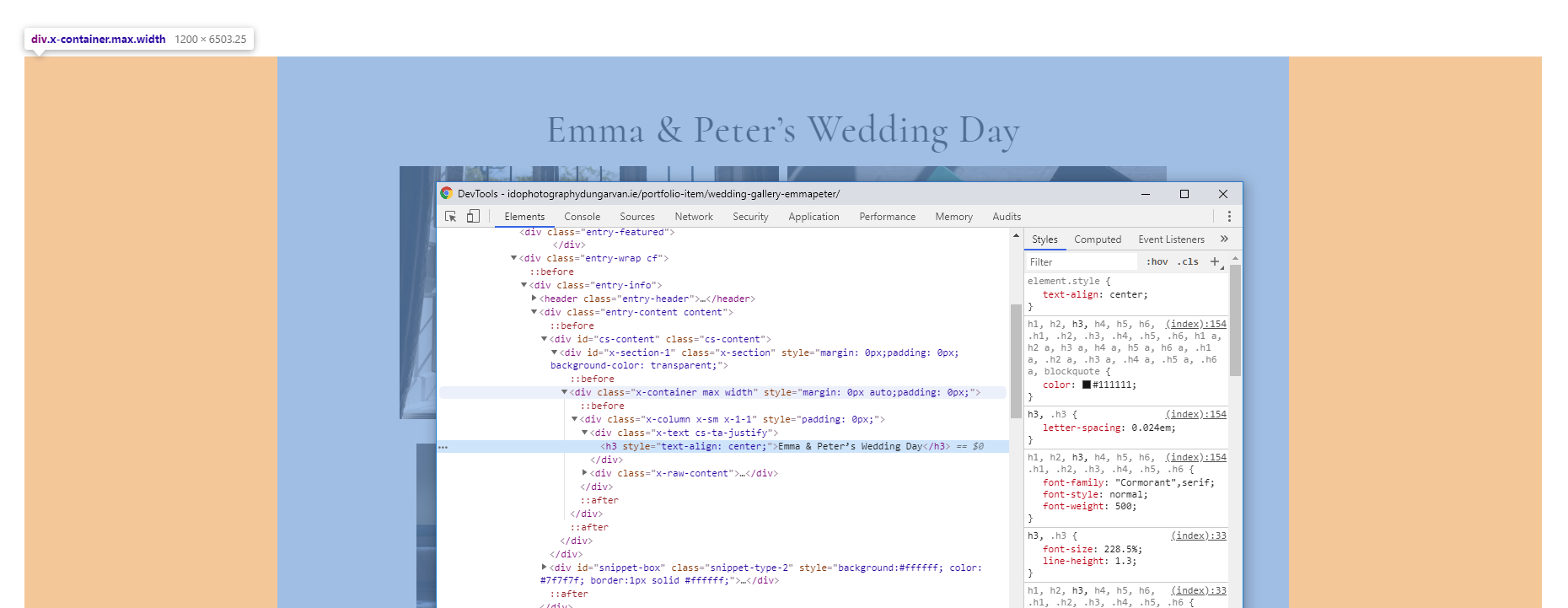Click the styles Filter input field
The height and width of the screenshot is (608, 1568).
coord(1082,262)
